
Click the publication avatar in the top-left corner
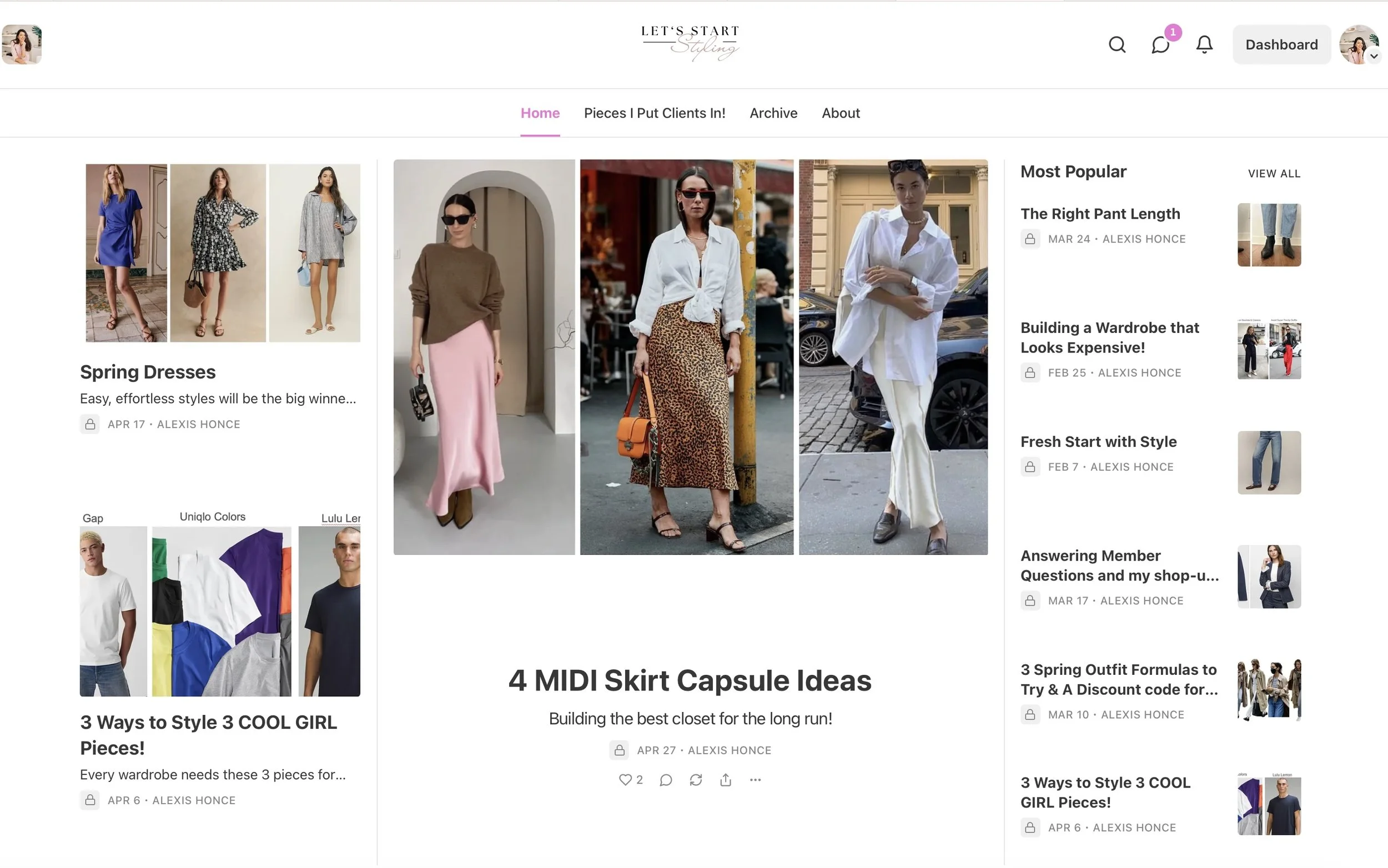click(21, 45)
